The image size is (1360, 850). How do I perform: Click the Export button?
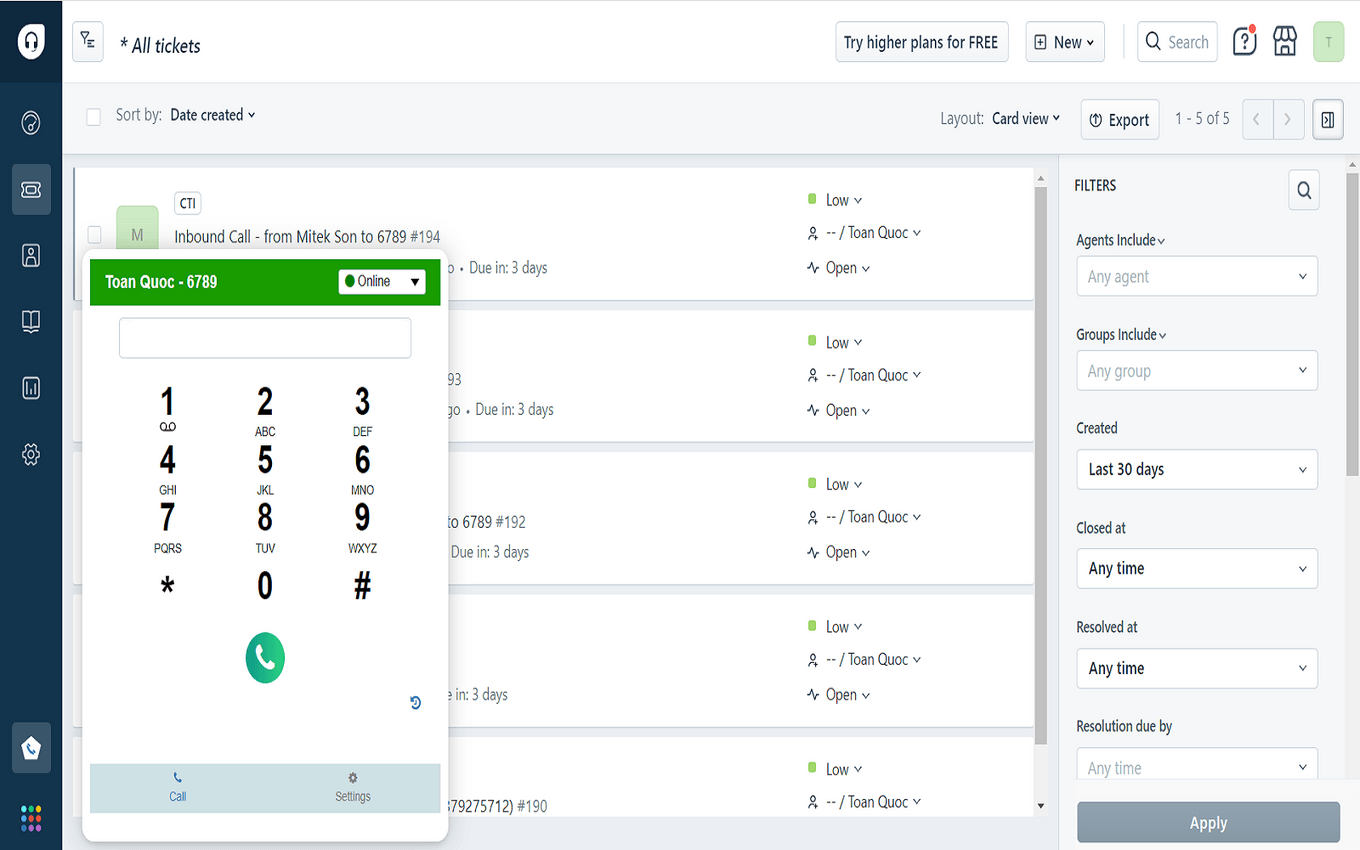tap(1120, 120)
